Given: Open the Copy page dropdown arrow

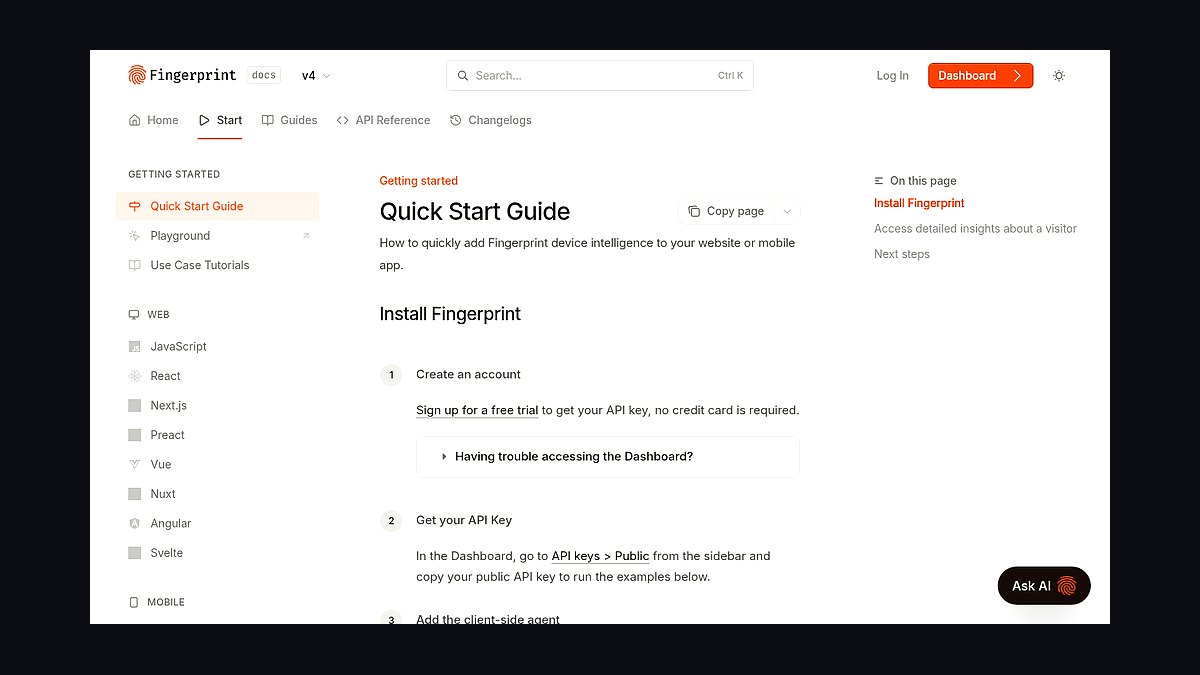Looking at the screenshot, I should (x=787, y=211).
